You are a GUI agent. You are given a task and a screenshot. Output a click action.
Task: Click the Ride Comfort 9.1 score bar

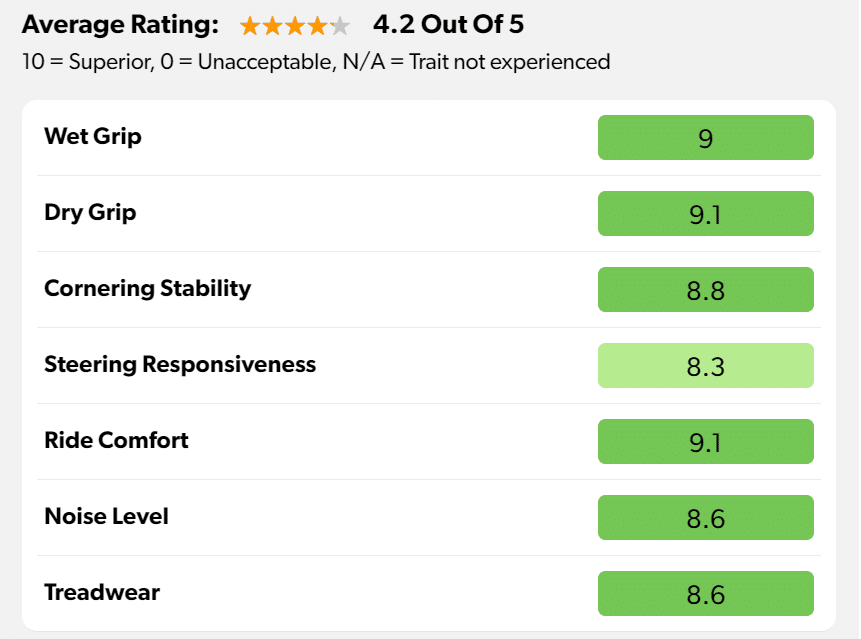pyautogui.click(x=705, y=442)
